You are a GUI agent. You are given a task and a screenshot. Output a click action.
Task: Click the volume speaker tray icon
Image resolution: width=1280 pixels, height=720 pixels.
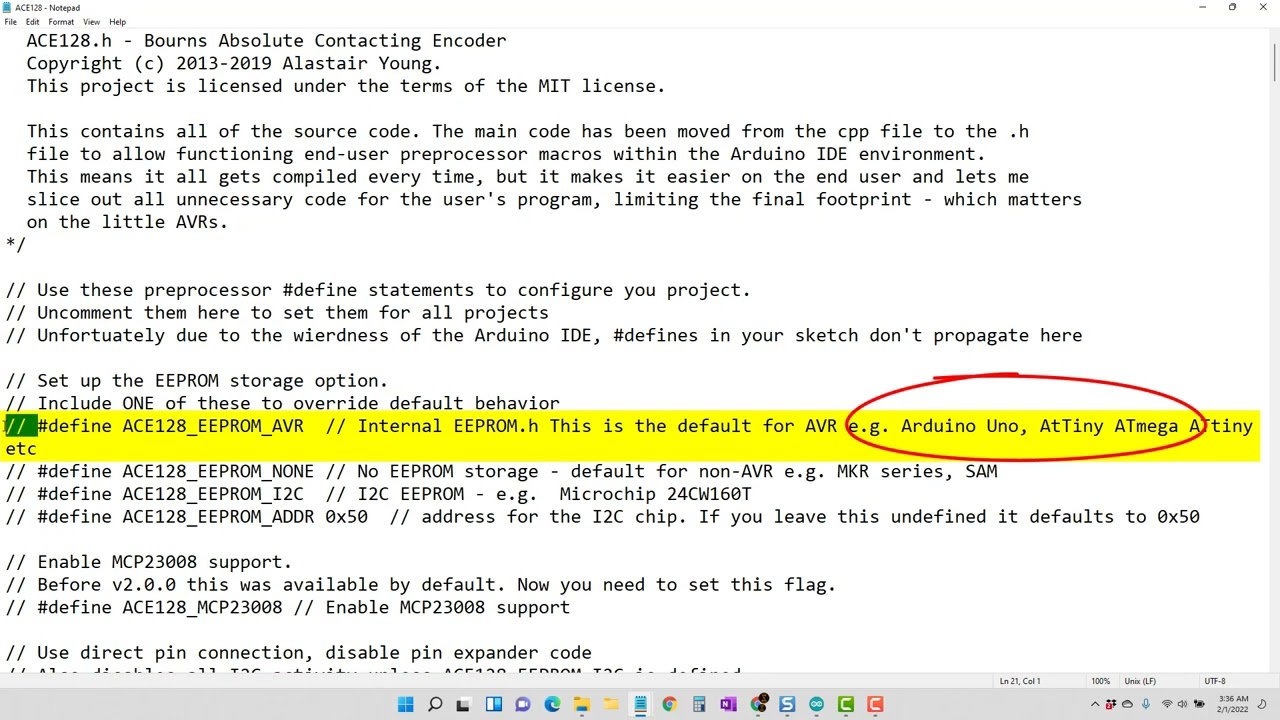pyautogui.click(x=1182, y=704)
